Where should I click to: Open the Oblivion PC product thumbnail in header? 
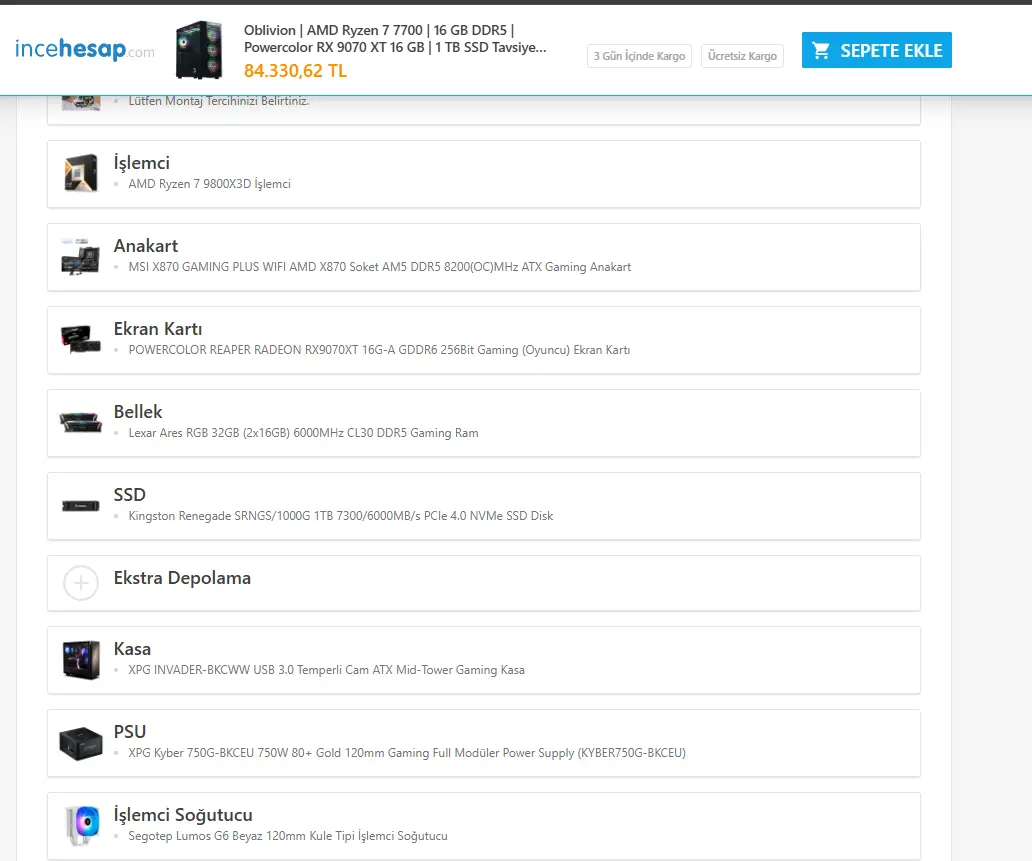tap(199, 50)
